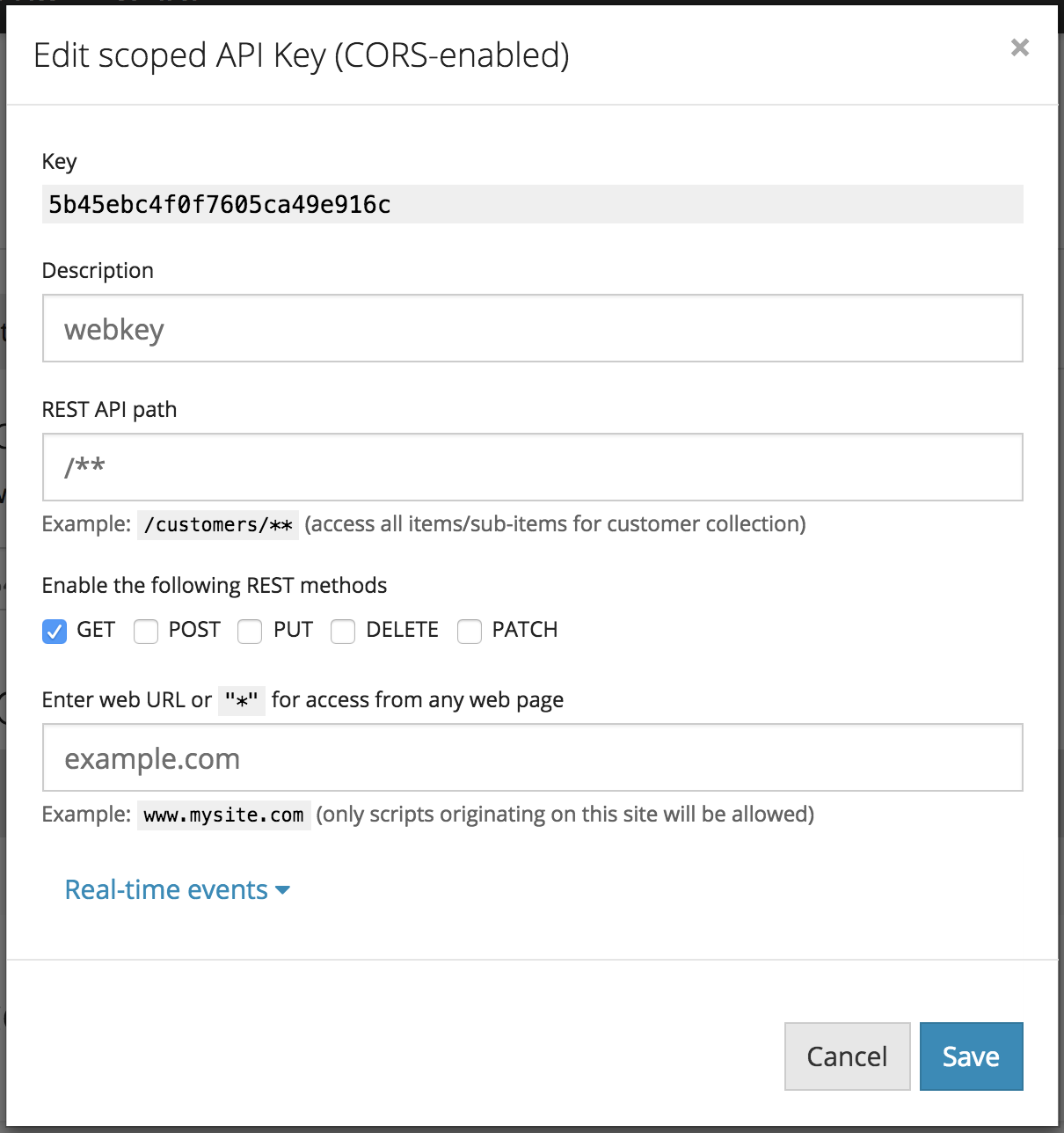Click into the REST API path field
The width and height of the screenshot is (1064, 1133).
(532, 467)
